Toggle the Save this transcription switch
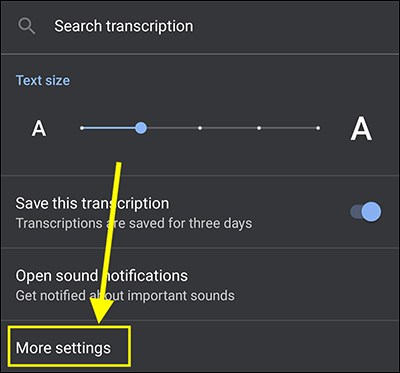 pos(366,212)
